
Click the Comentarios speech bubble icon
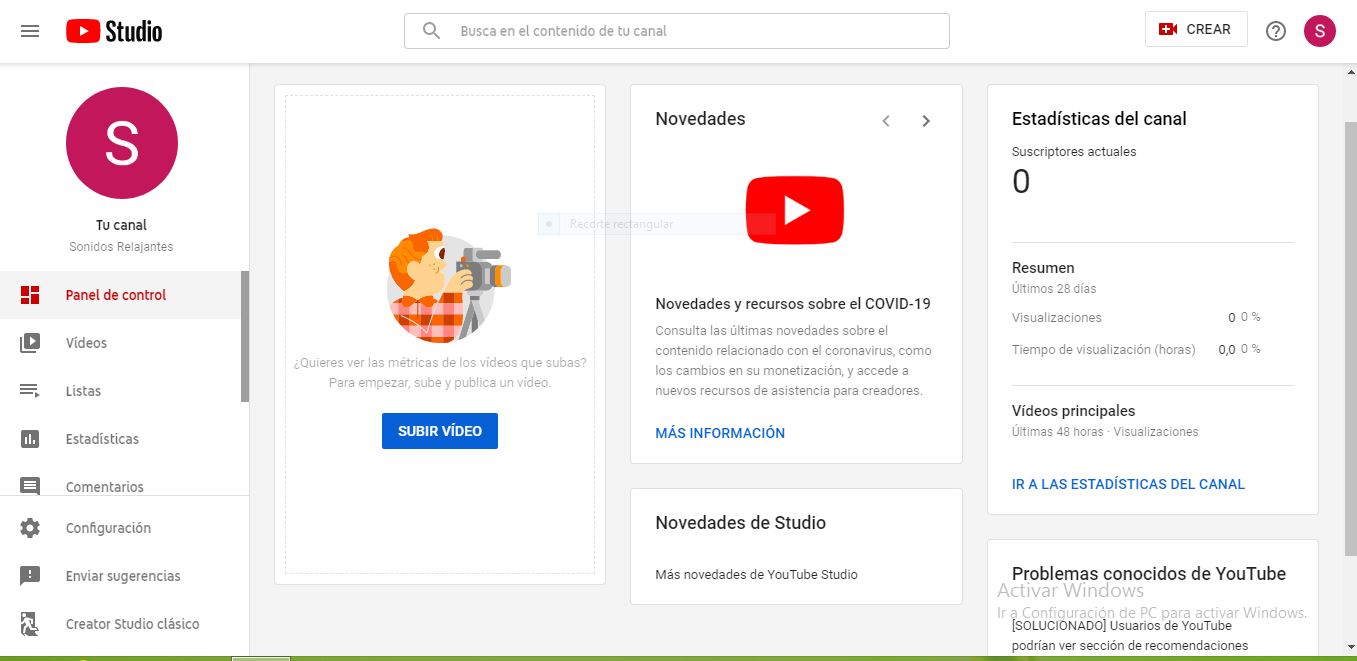[30, 487]
